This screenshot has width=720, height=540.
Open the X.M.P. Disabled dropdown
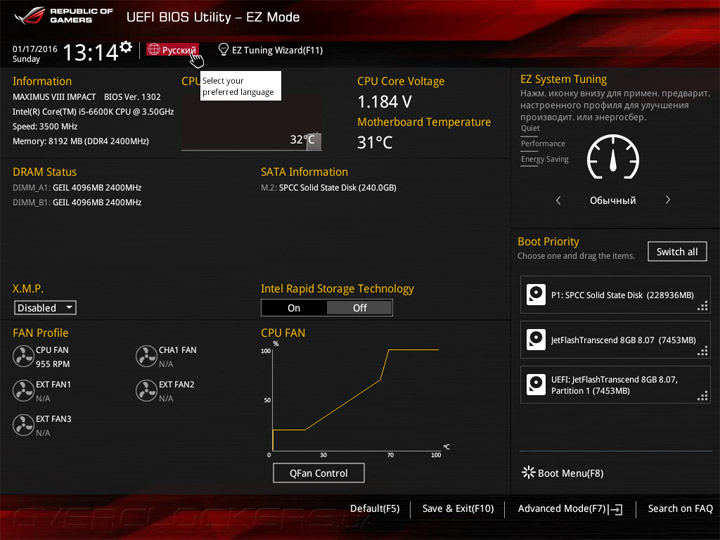pyautogui.click(x=45, y=308)
